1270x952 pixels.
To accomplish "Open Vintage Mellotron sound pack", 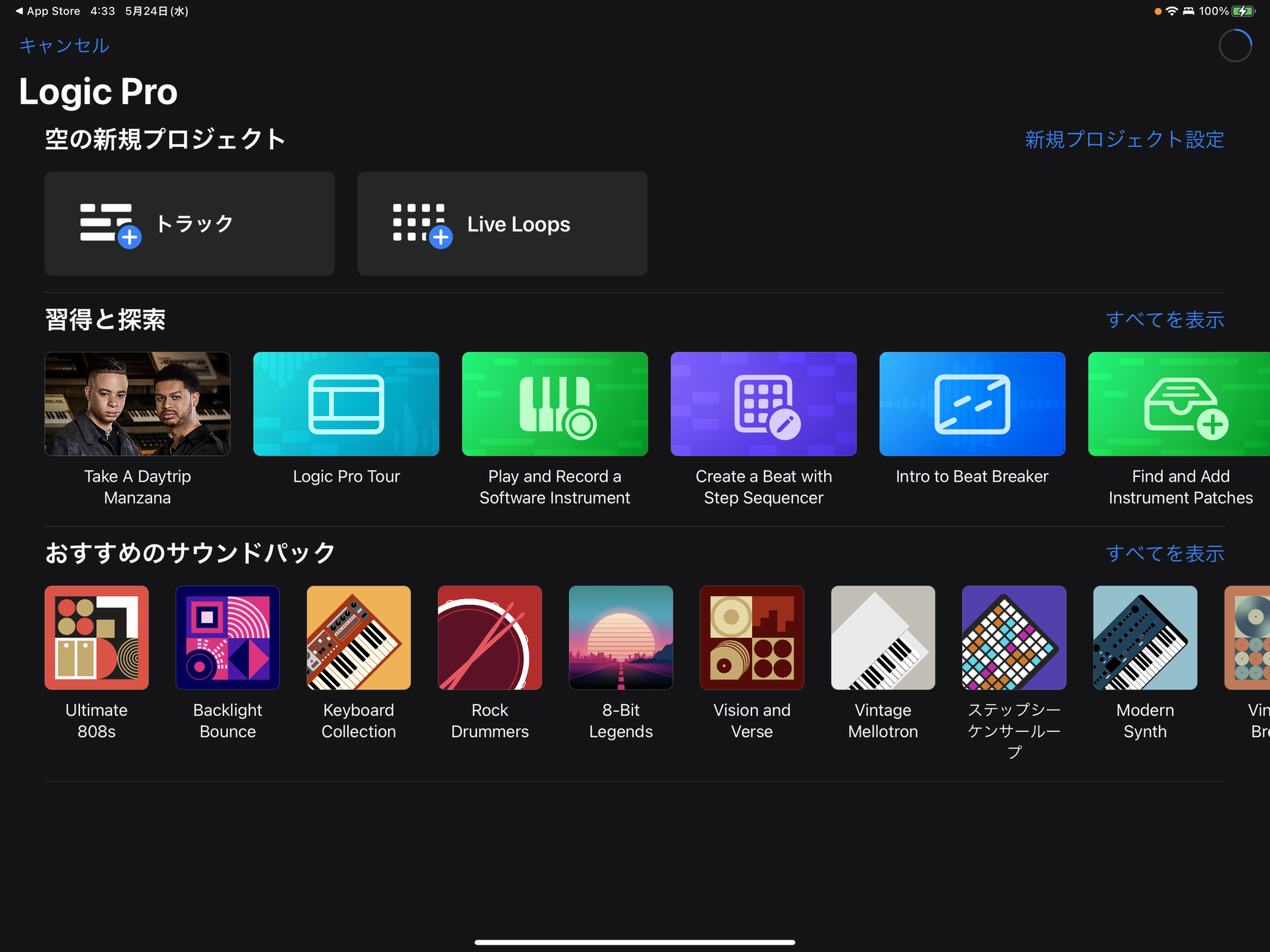I will tap(882, 638).
